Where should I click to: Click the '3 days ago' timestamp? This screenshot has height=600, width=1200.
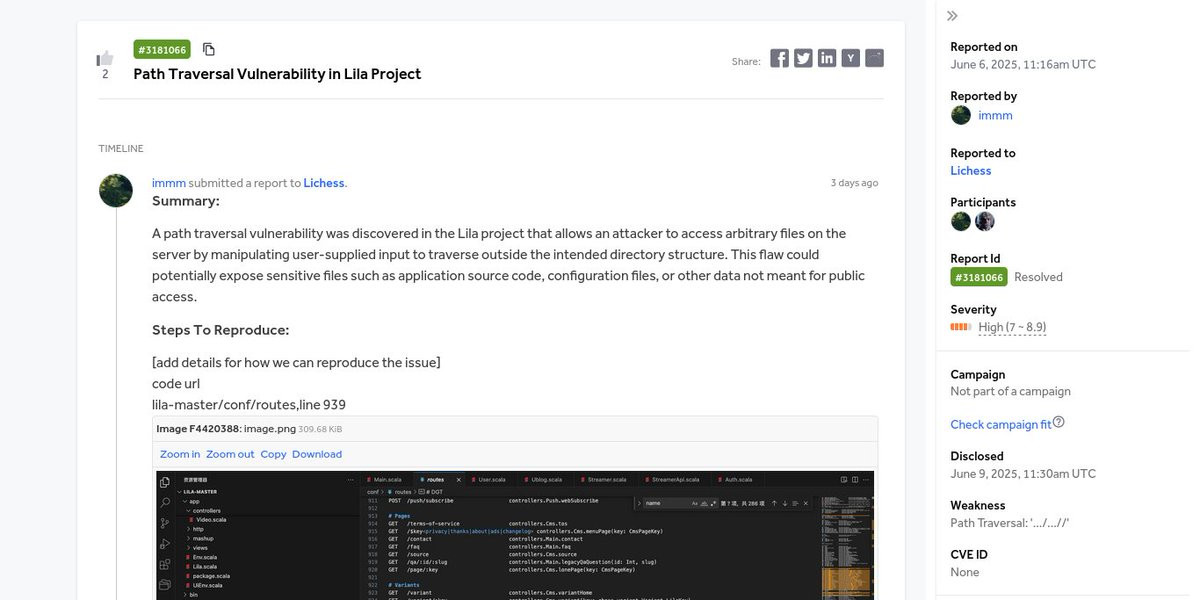click(854, 183)
